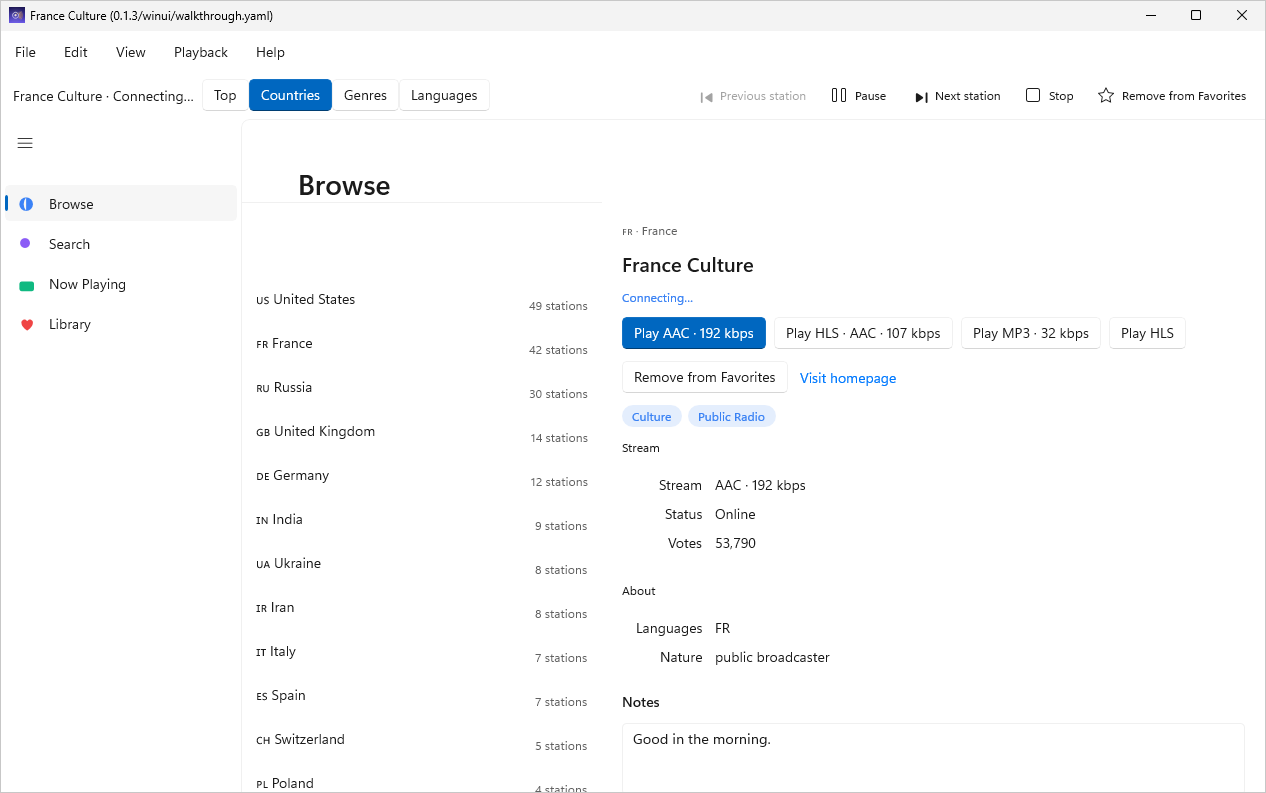
Task: Click the red heart Library icon
Action: pyautogui.click(x=27, y=324)
